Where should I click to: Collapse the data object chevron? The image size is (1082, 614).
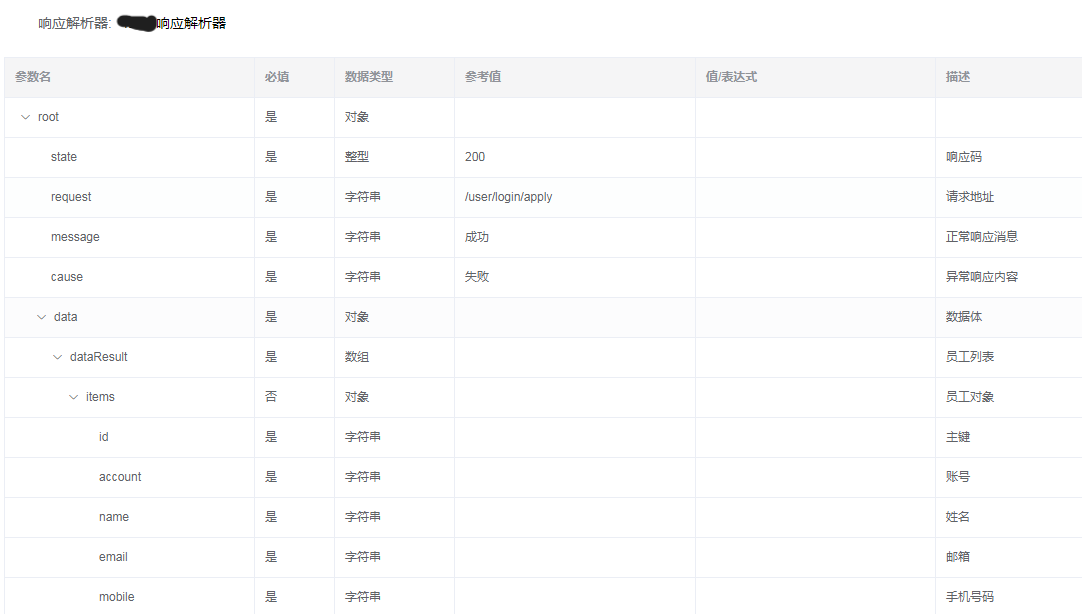[x=41, y=317]
